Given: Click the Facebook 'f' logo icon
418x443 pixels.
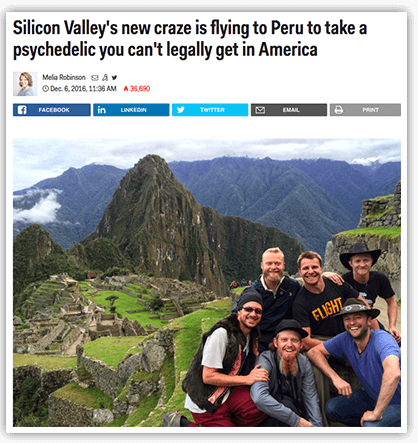Looking at the screenshot, I should click(22, 110).
